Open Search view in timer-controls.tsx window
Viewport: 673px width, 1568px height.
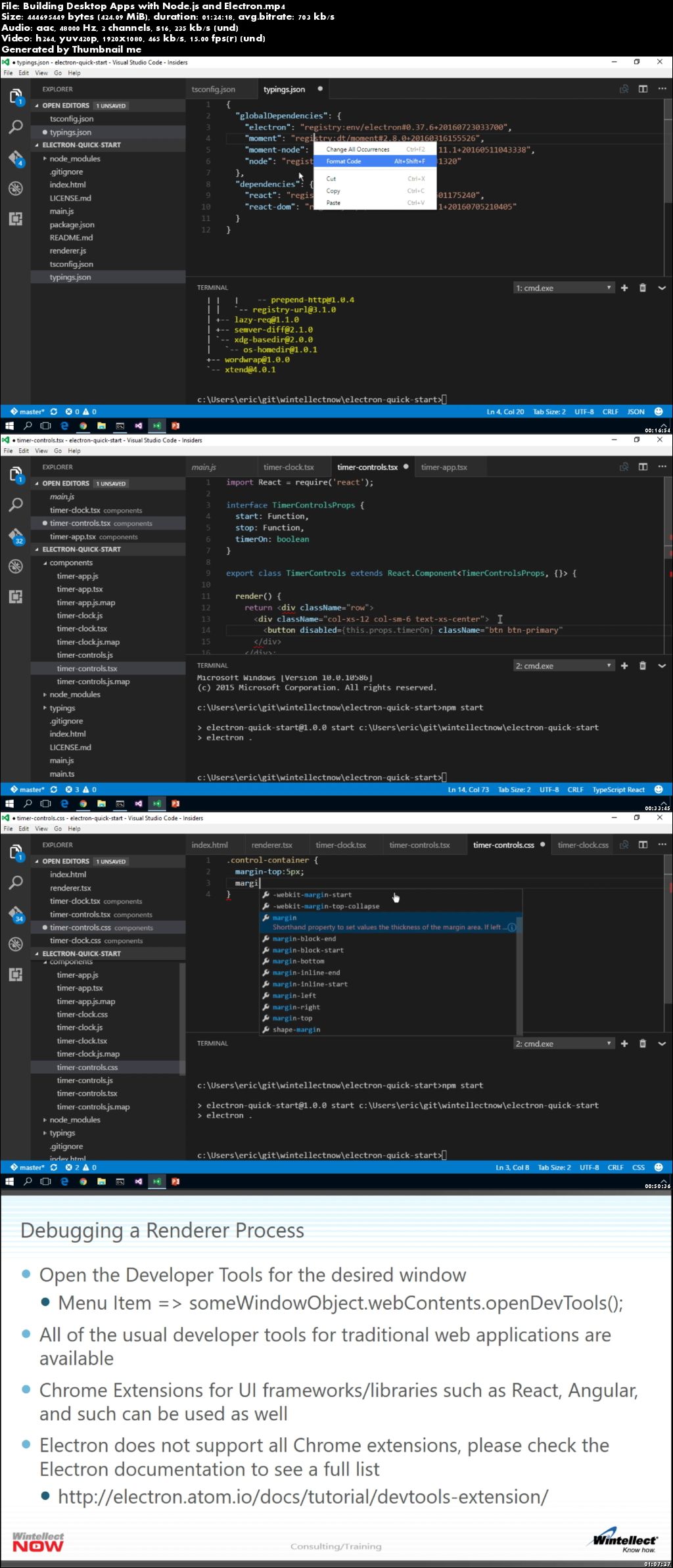pos(15,505)
